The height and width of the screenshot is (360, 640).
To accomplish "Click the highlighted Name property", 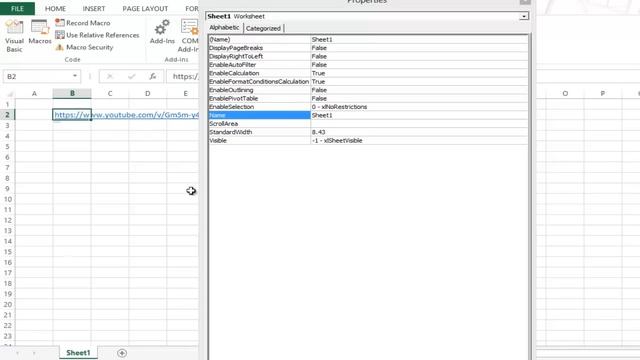I will click(260, 115).
